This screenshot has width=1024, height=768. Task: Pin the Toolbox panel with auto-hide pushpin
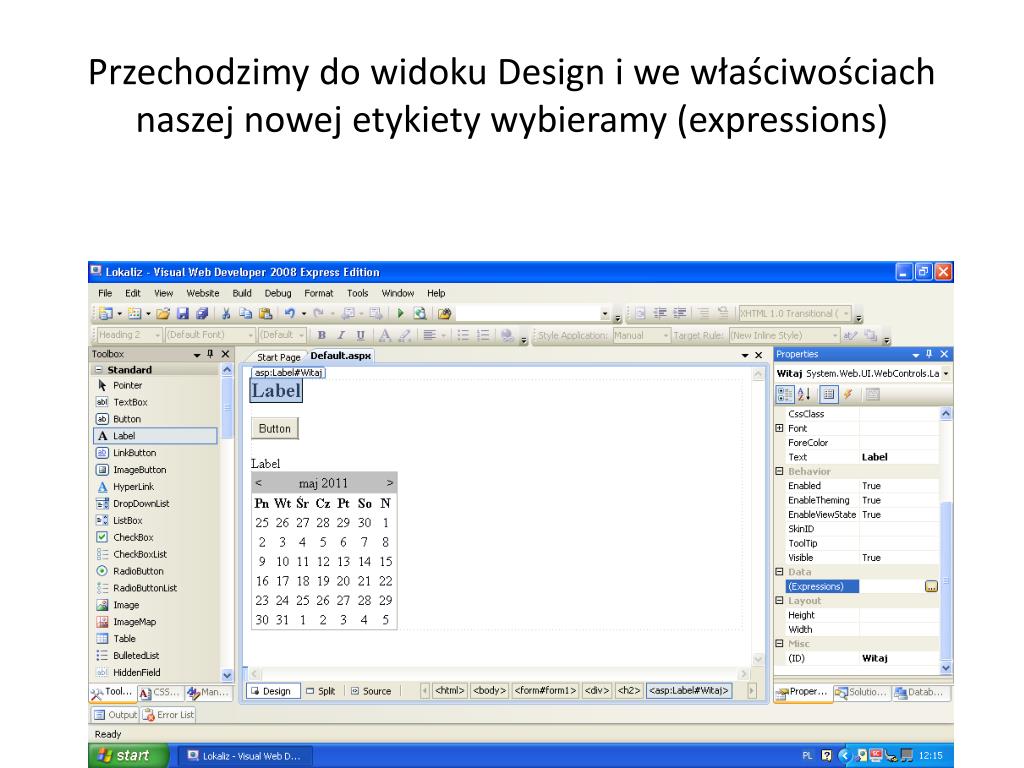pos(210,354)
